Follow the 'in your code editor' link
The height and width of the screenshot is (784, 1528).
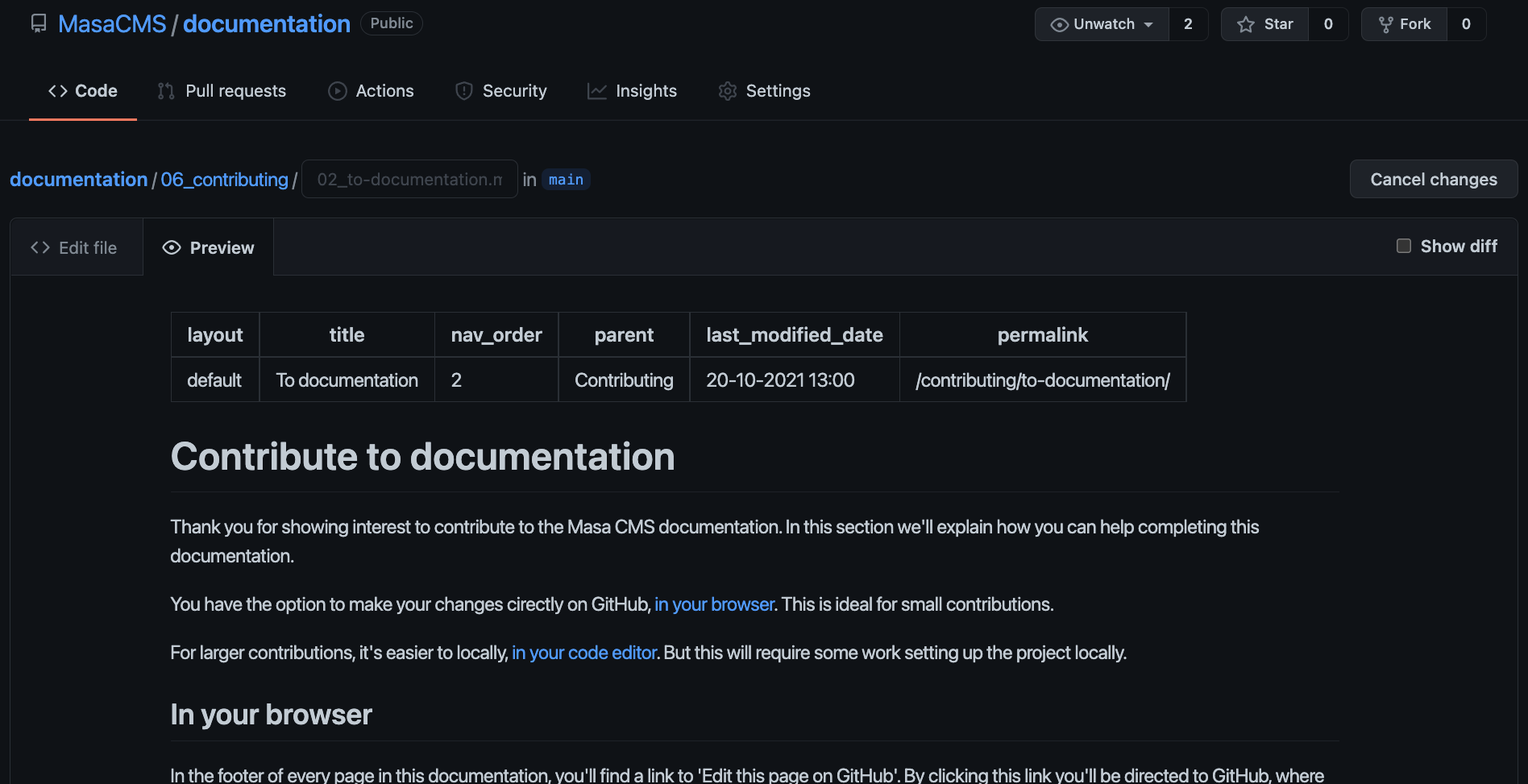[584, 653]
